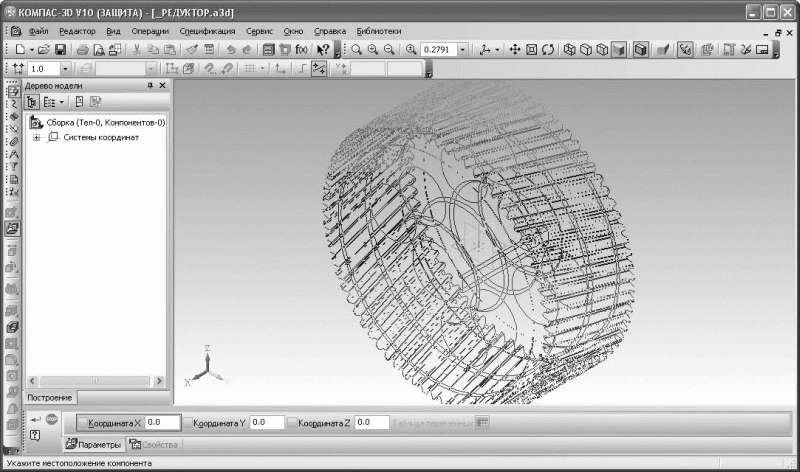The width and height of the screenshot is (800, 472).
Task: Click the model tree horizontal scrollbar
Action: click(x=95, y=381)
